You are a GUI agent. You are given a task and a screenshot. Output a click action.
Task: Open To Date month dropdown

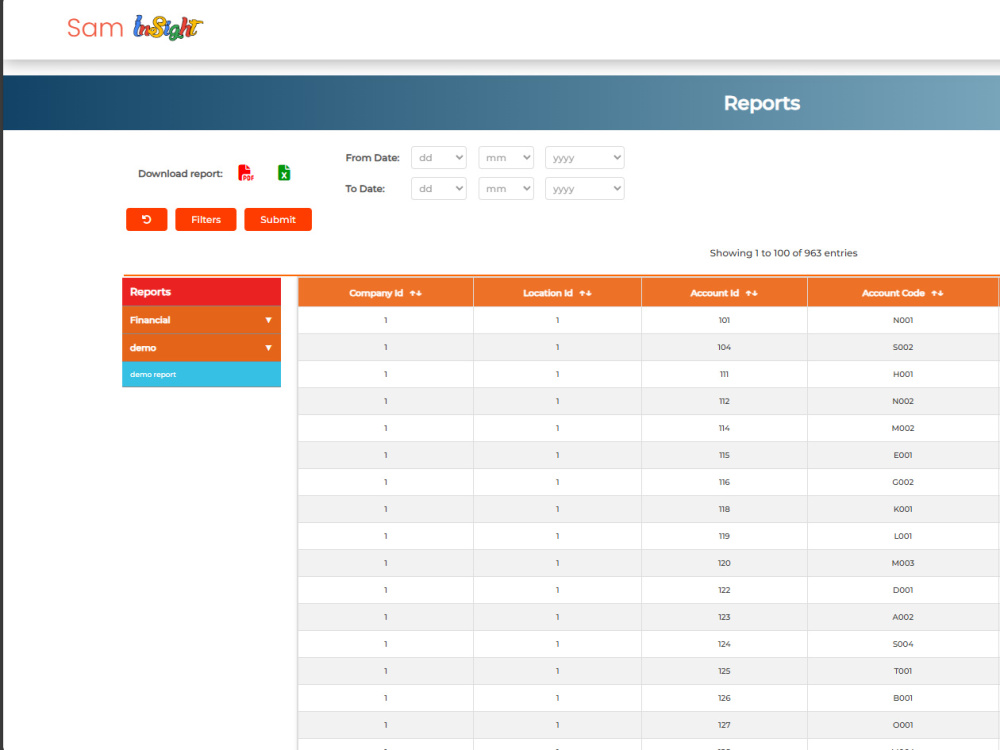point(506,189)
